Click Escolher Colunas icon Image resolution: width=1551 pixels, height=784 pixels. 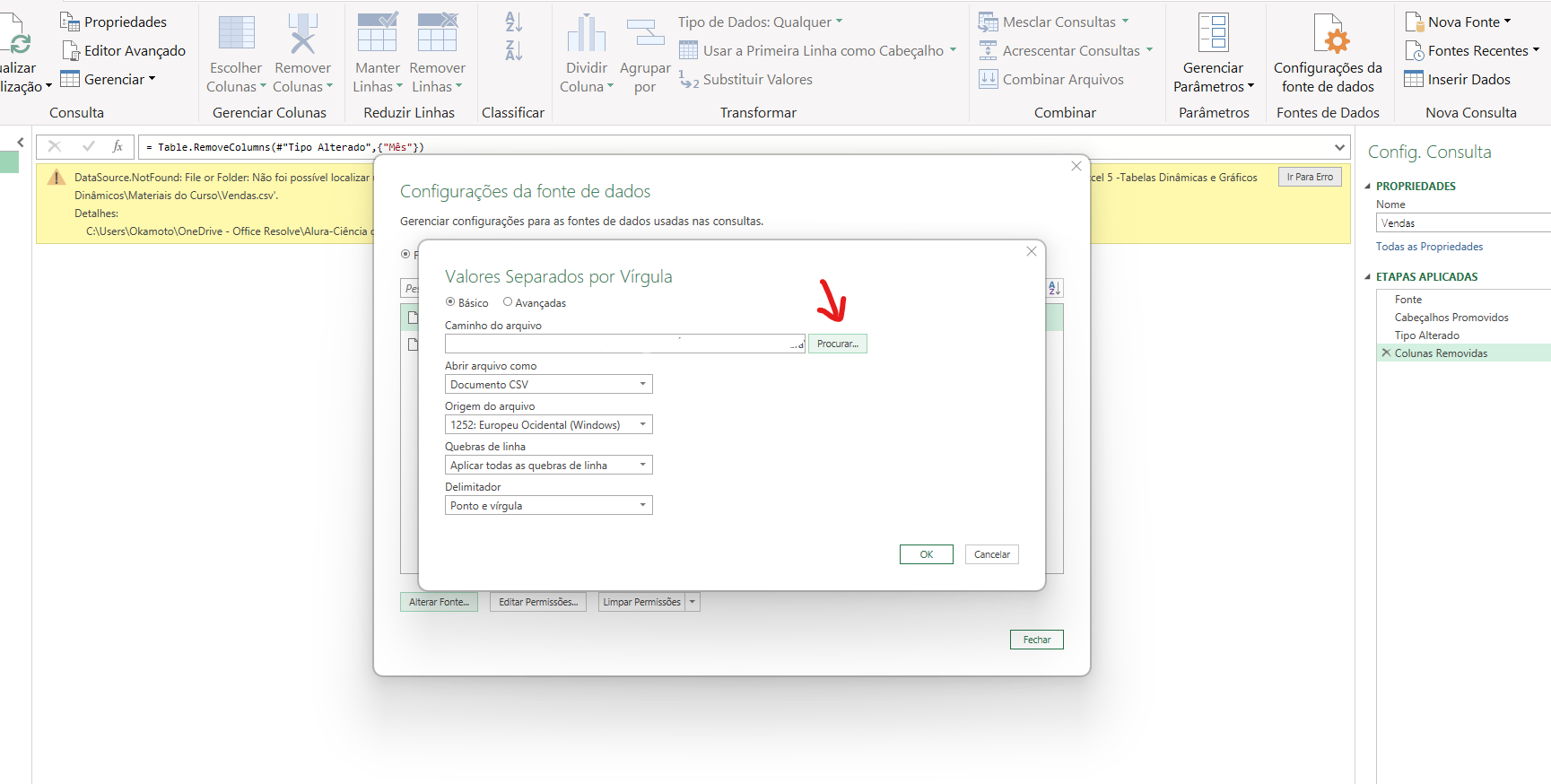coord(237,33)
